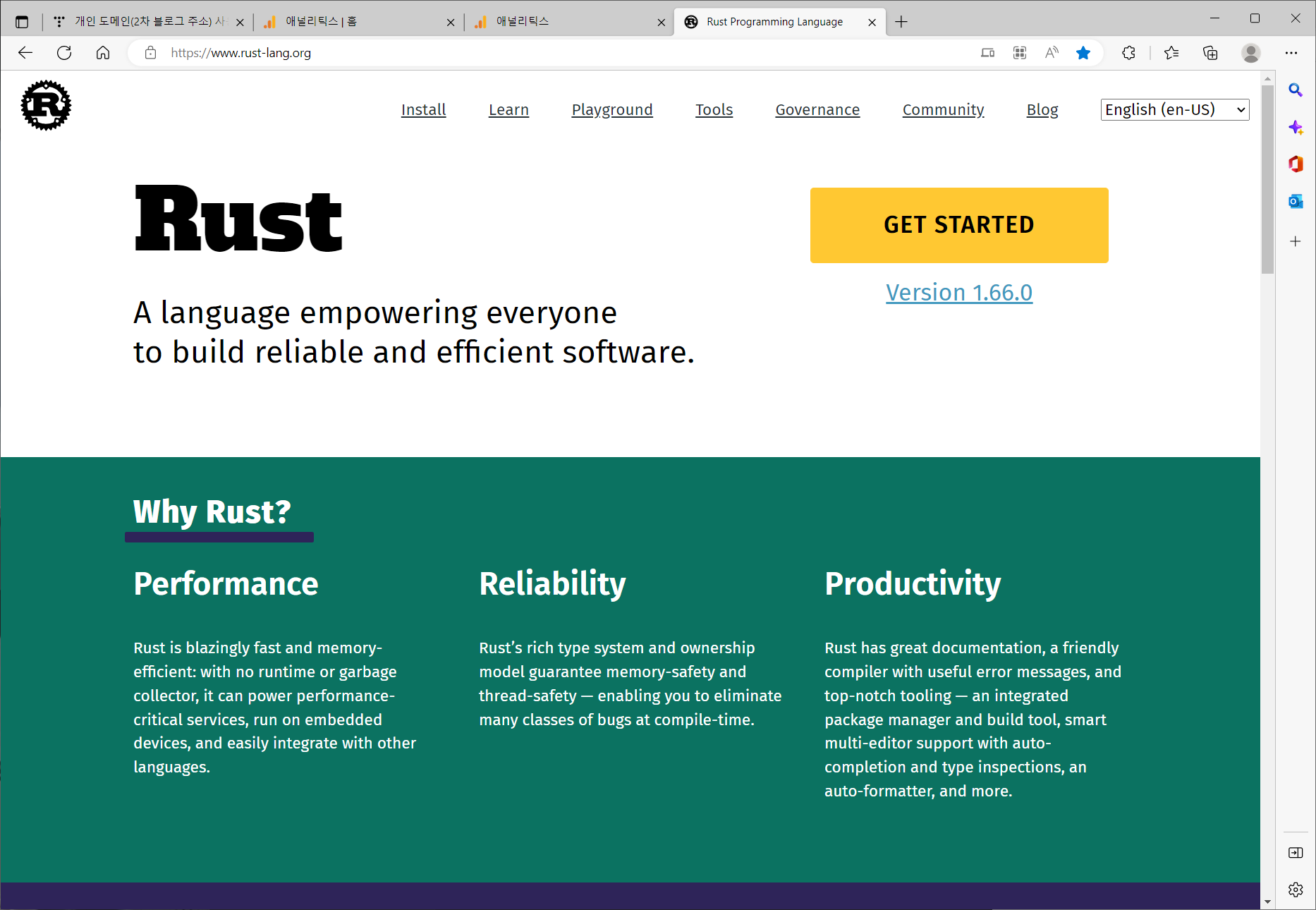Open the Governance link
The image size is (1316, 910).
[x=817, y=110]
